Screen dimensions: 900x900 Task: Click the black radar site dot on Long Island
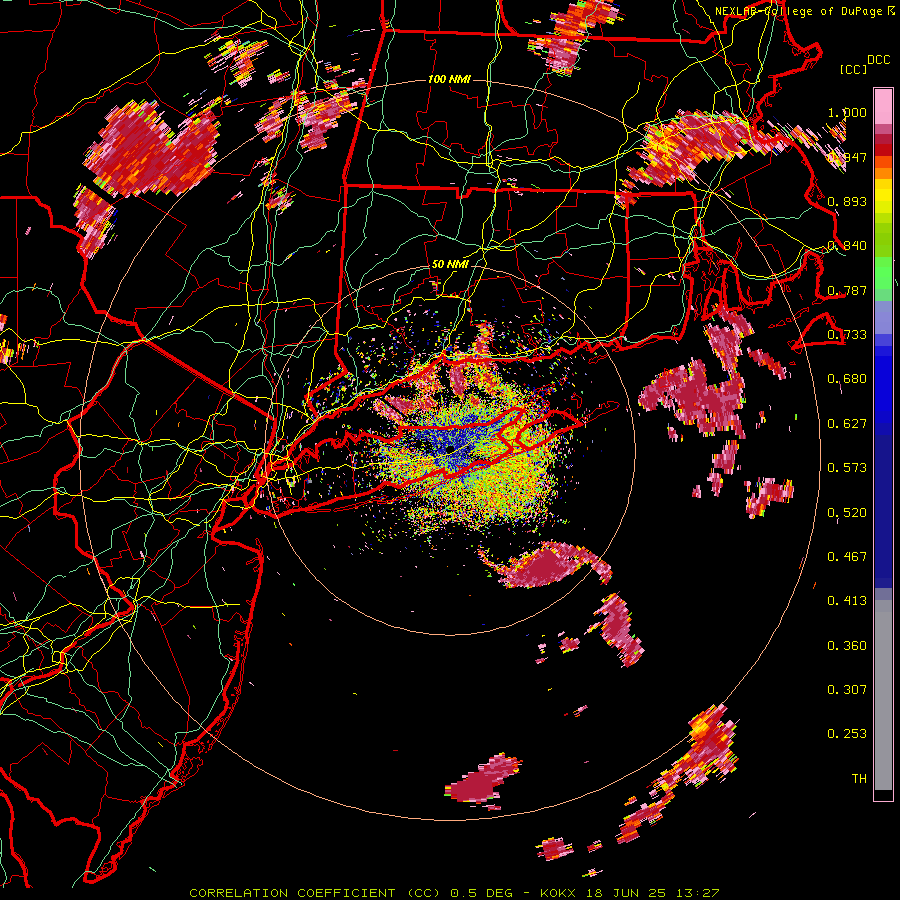point(451,449)
